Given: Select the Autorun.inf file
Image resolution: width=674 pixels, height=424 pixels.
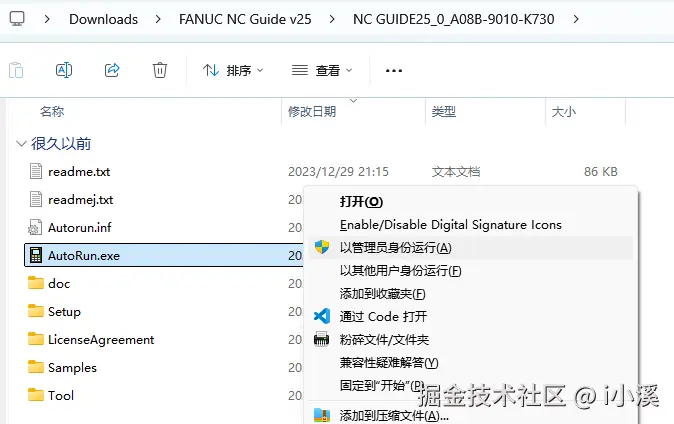Looking at the screenshot, I should pos(80,227).
